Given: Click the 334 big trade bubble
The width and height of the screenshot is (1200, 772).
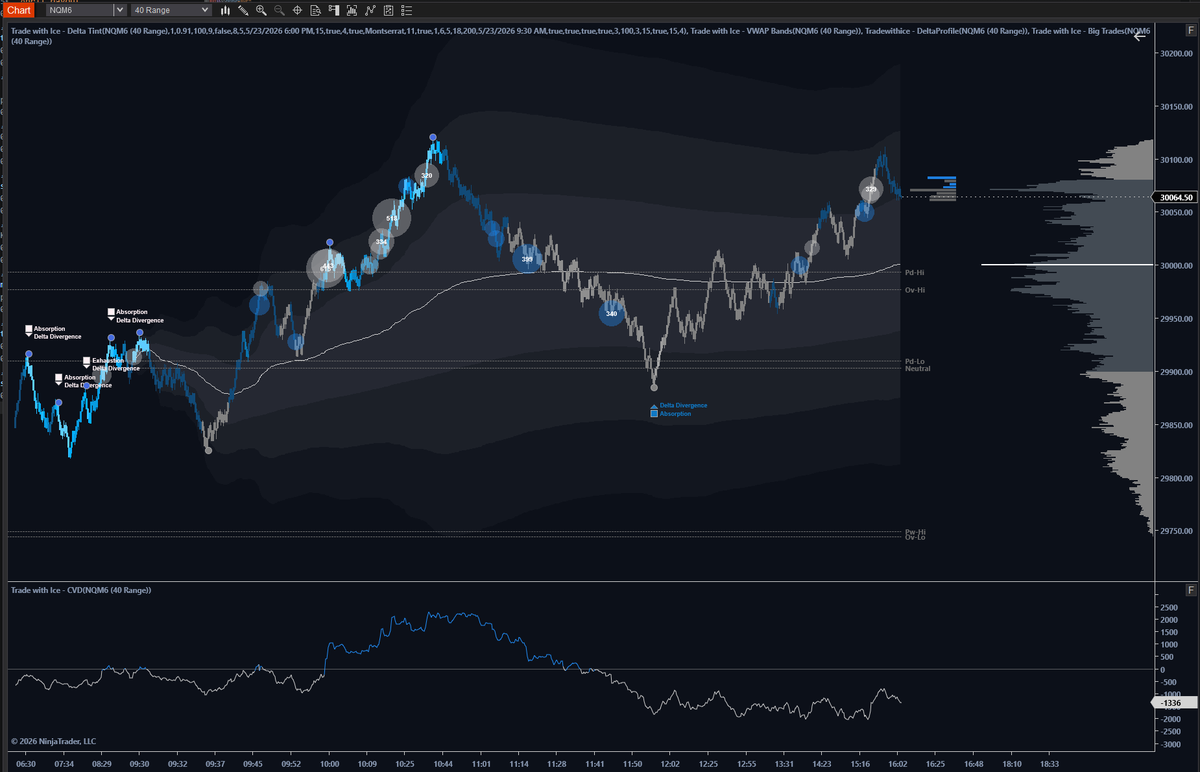Looking at the screenshot, I should tap(381, 242).
